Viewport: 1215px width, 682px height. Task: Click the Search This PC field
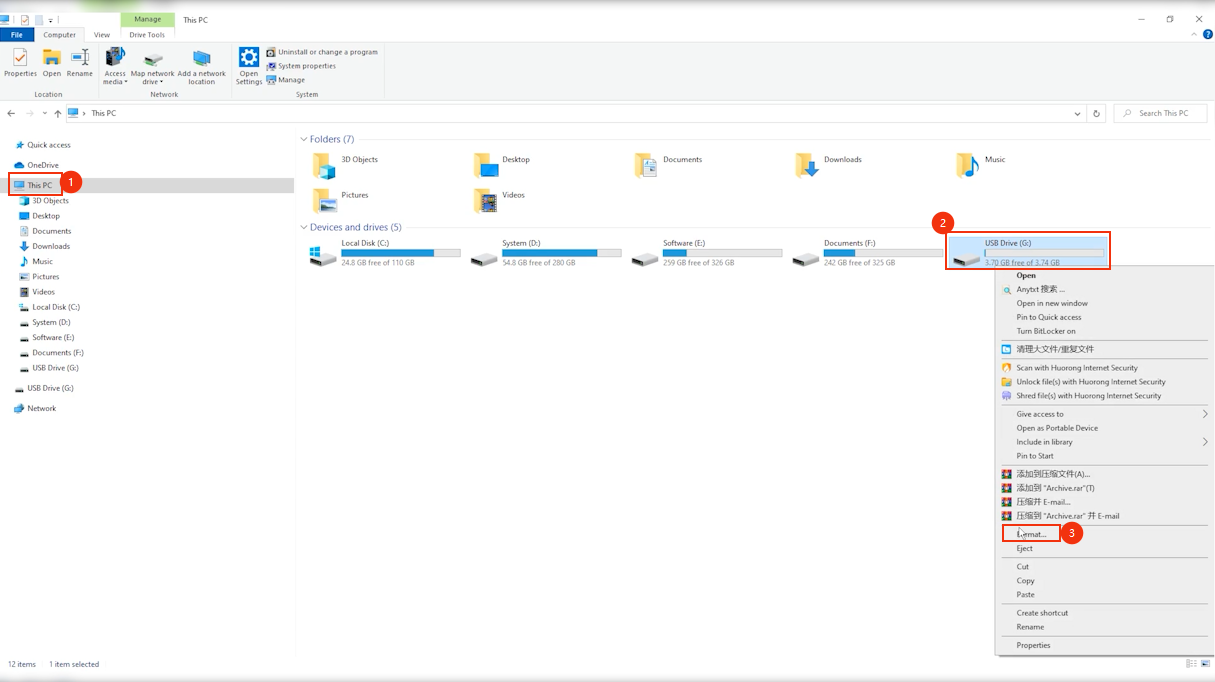click(1160, 114)
